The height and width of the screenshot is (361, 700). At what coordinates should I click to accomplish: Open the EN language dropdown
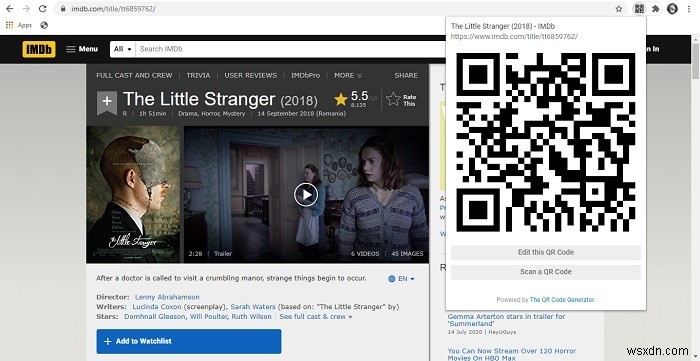[x=401, y=278]
